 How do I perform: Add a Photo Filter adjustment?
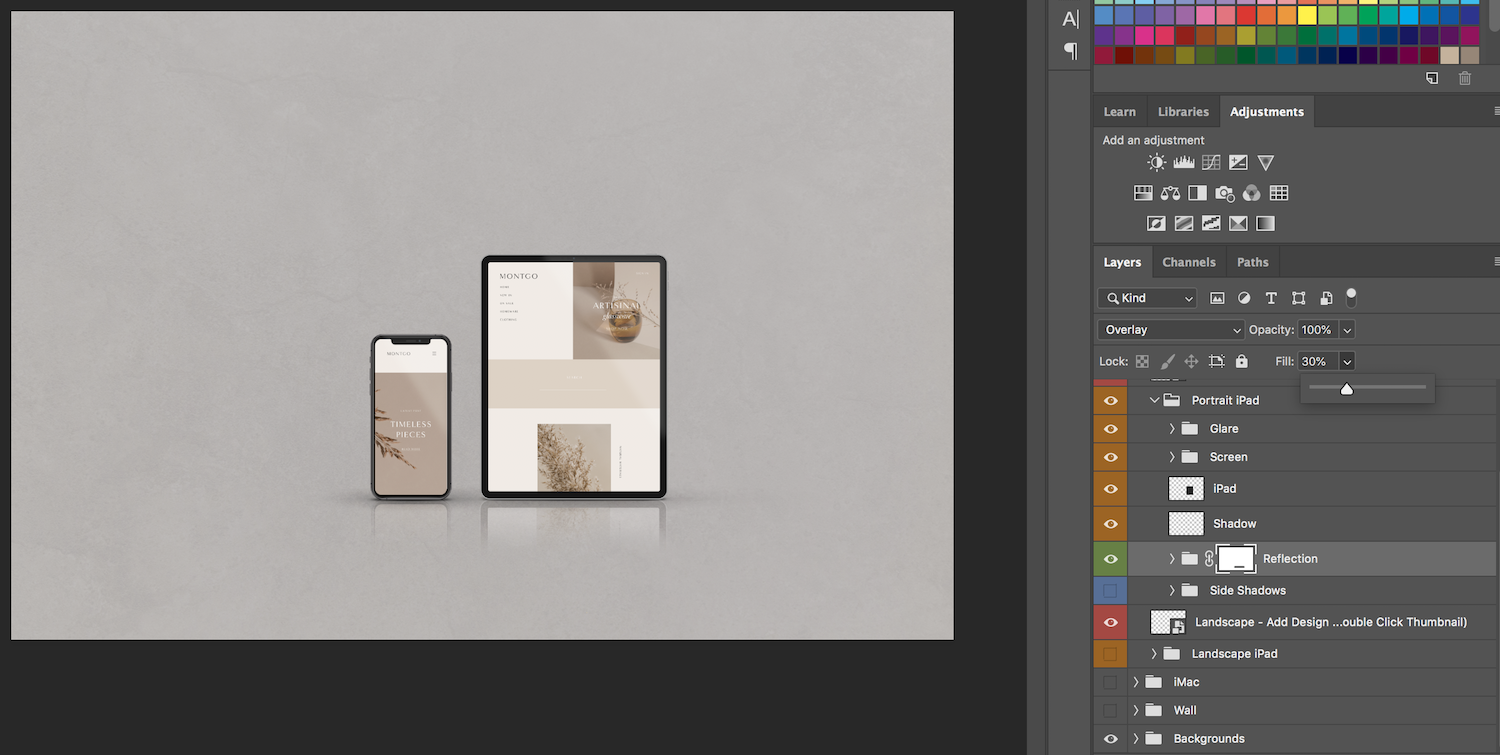point(1224,193)
